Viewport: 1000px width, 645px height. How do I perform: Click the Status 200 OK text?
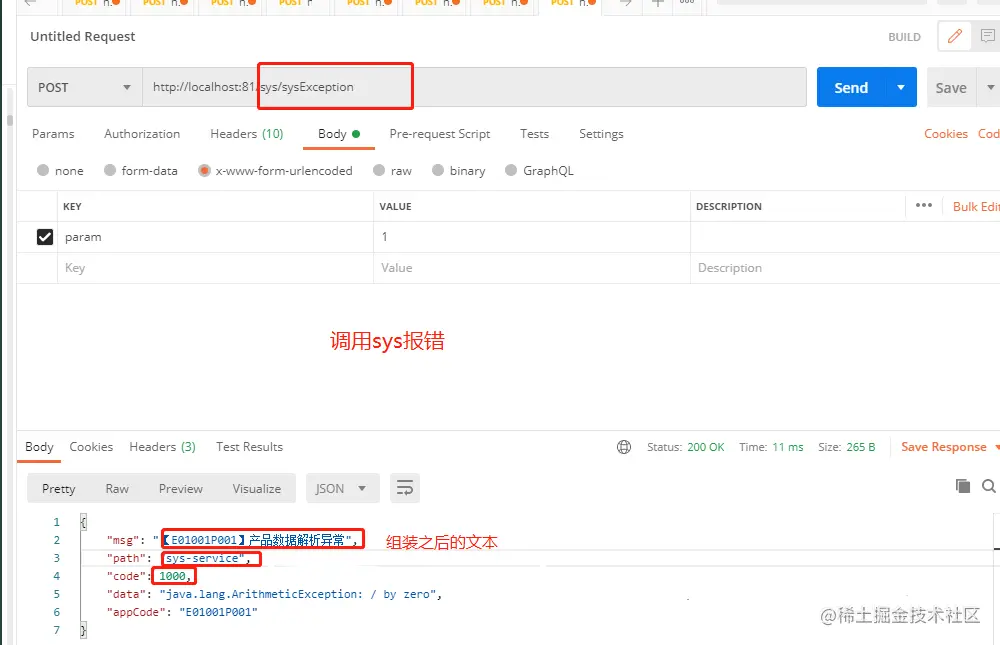pyautogui.click(x=686, y=447)
